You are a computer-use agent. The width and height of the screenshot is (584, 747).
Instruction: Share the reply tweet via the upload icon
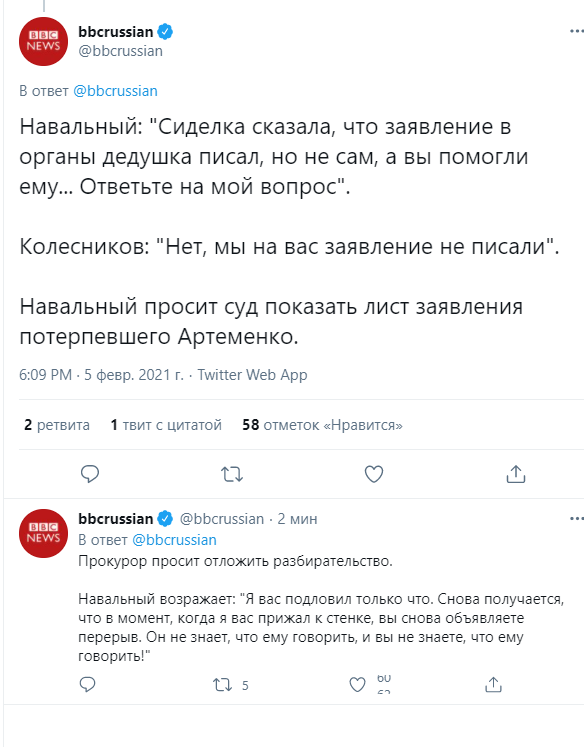click(493, 685)
